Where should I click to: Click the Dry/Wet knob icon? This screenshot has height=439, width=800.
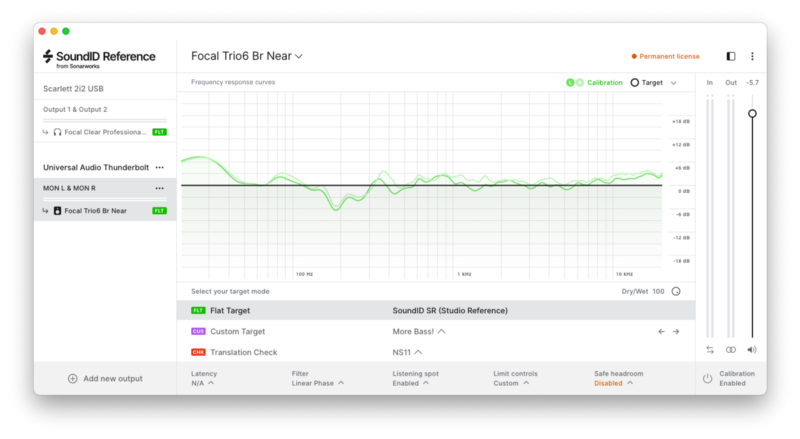(676, 291)
